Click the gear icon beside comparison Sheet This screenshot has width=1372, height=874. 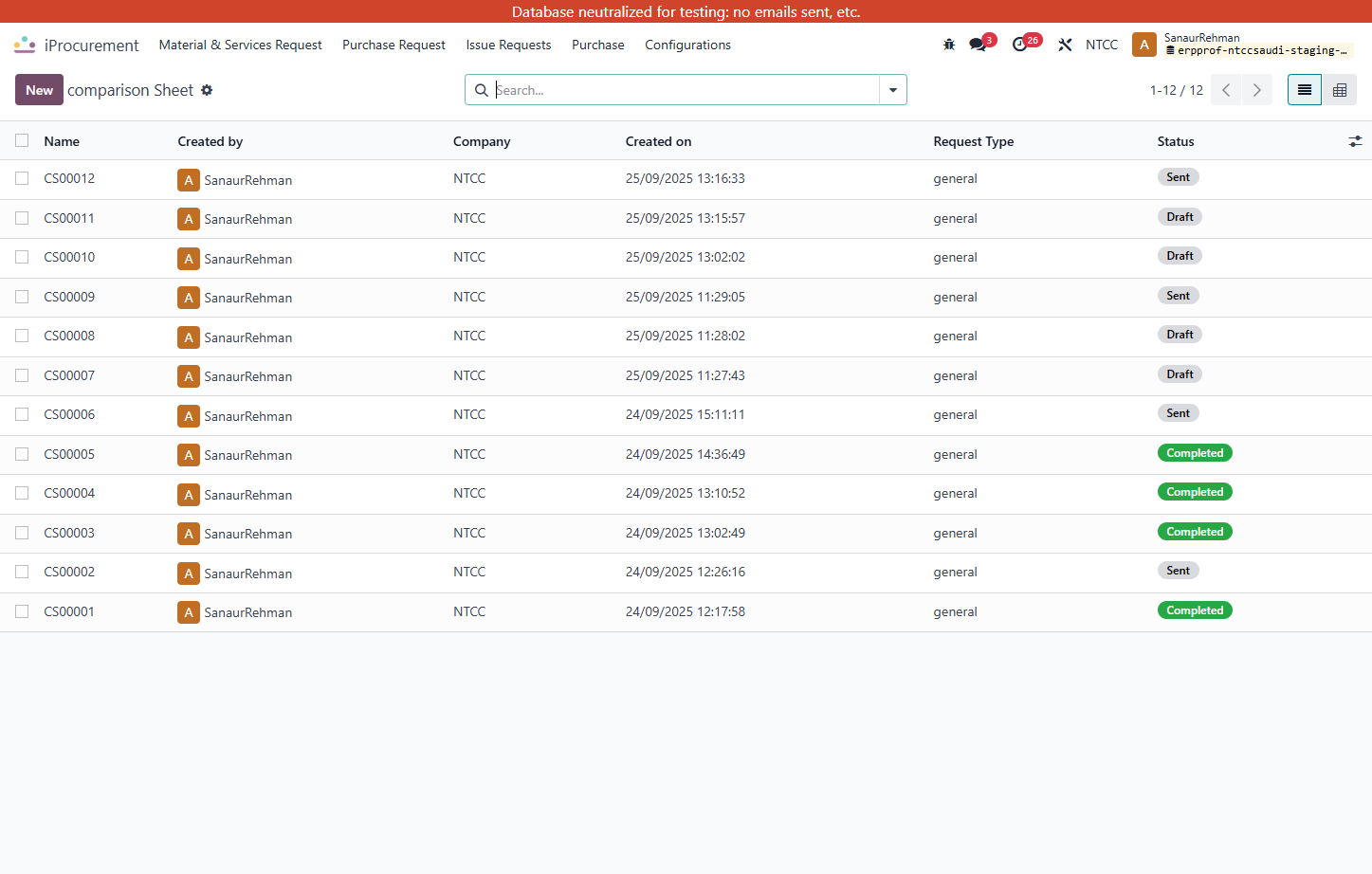(x=207, y=90)
